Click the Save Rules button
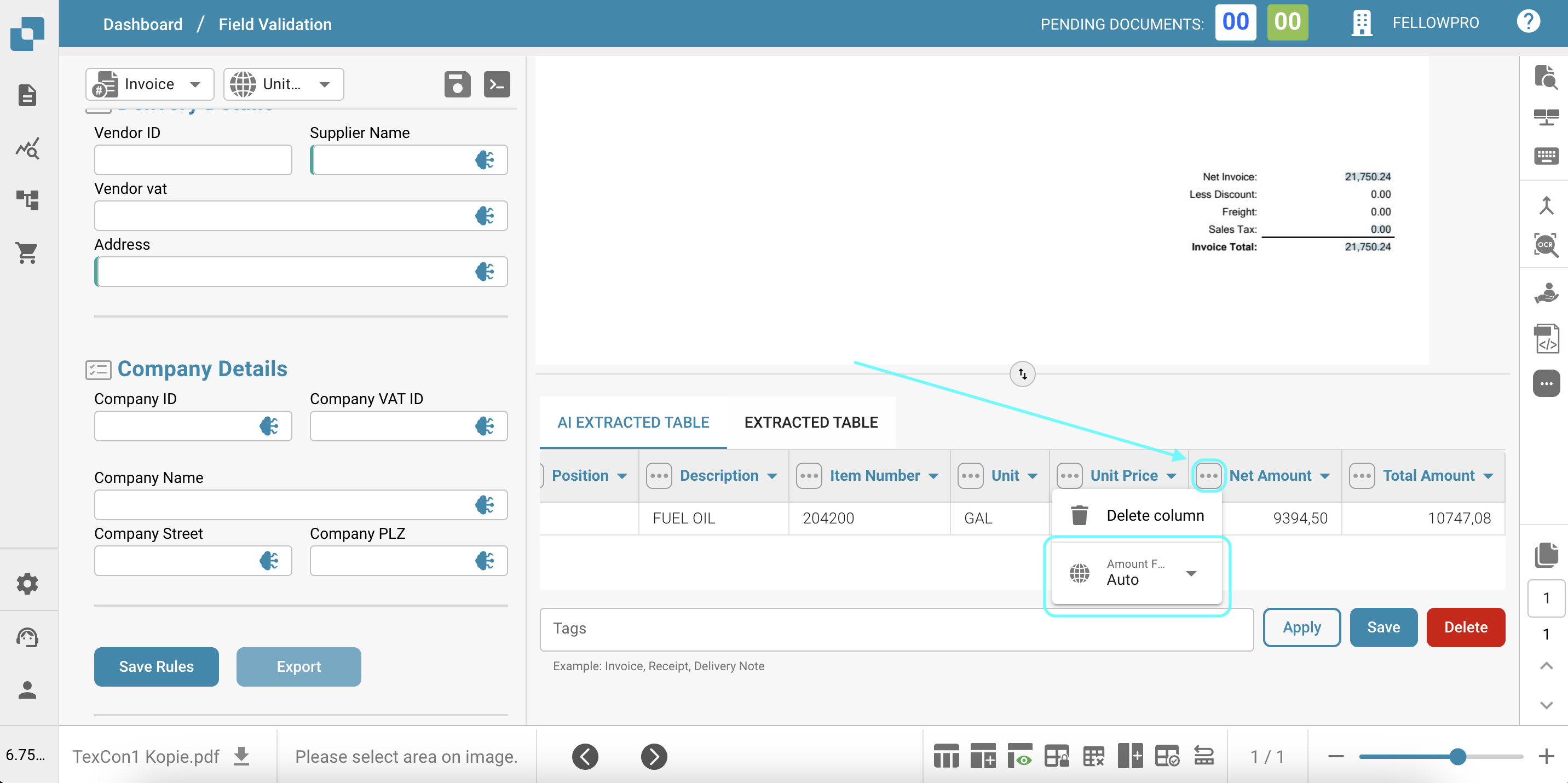 click(157, 666)
